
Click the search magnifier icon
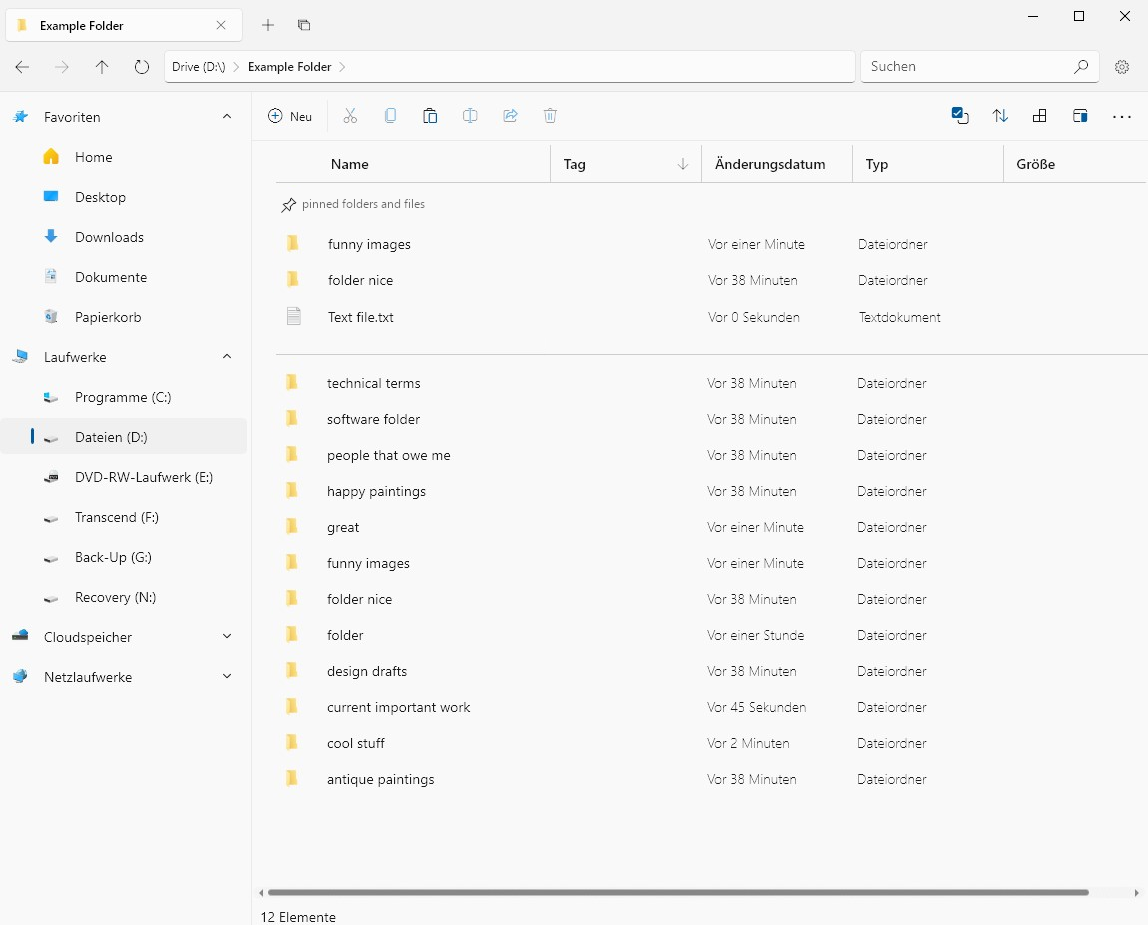pyautogui.click(x=1081, y=67)
